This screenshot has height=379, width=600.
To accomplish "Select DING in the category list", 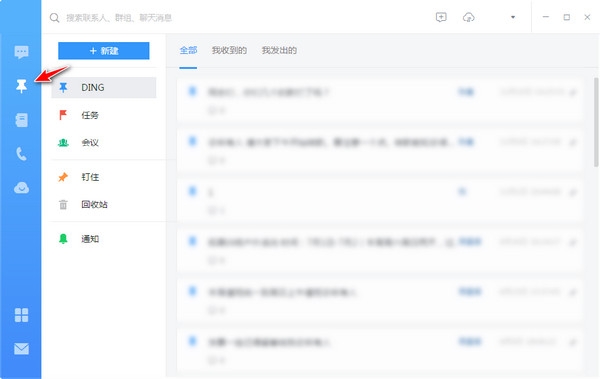I will pyautogui.click(x=104, y=88).
